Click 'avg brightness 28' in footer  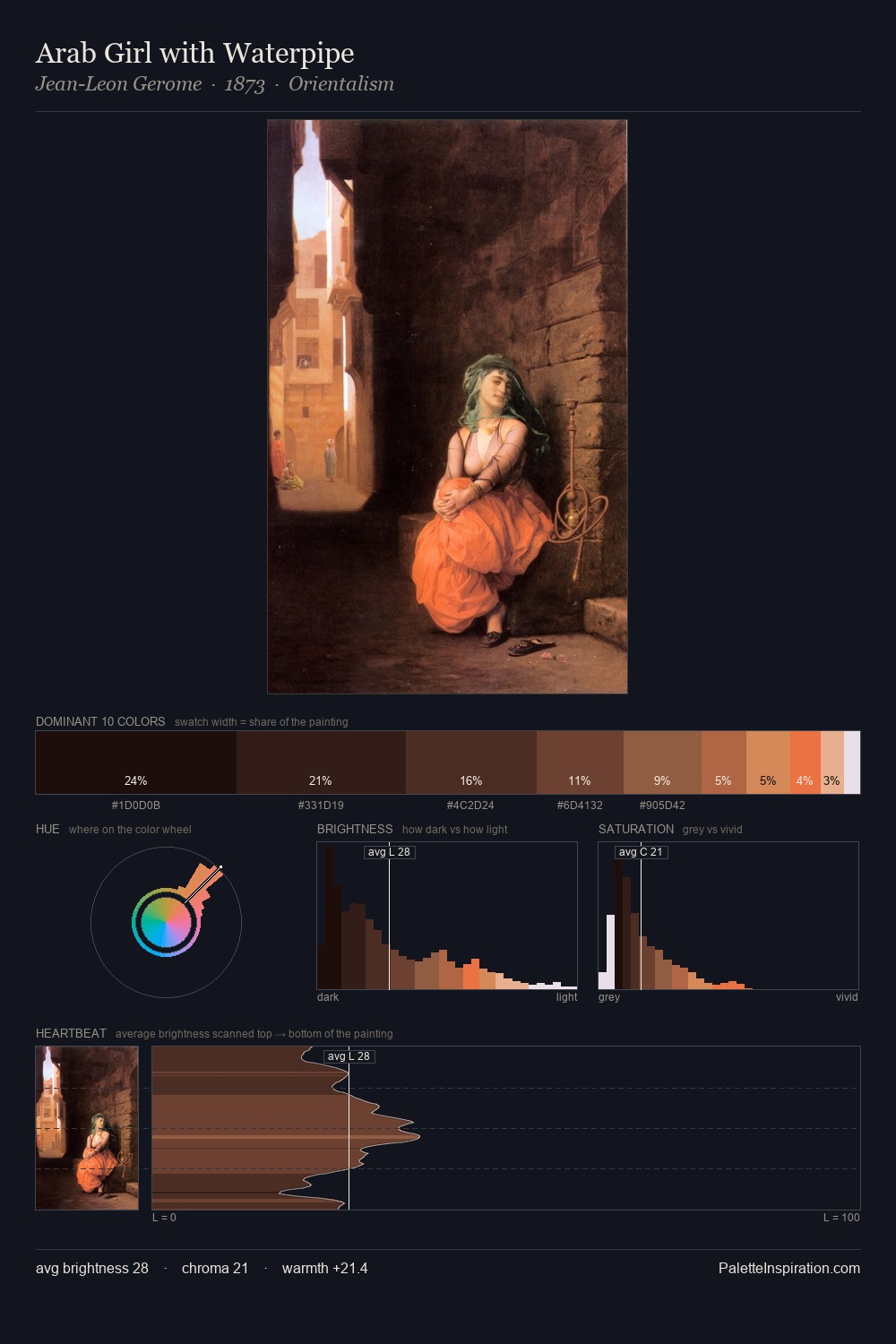click(x=92, y=1269)
